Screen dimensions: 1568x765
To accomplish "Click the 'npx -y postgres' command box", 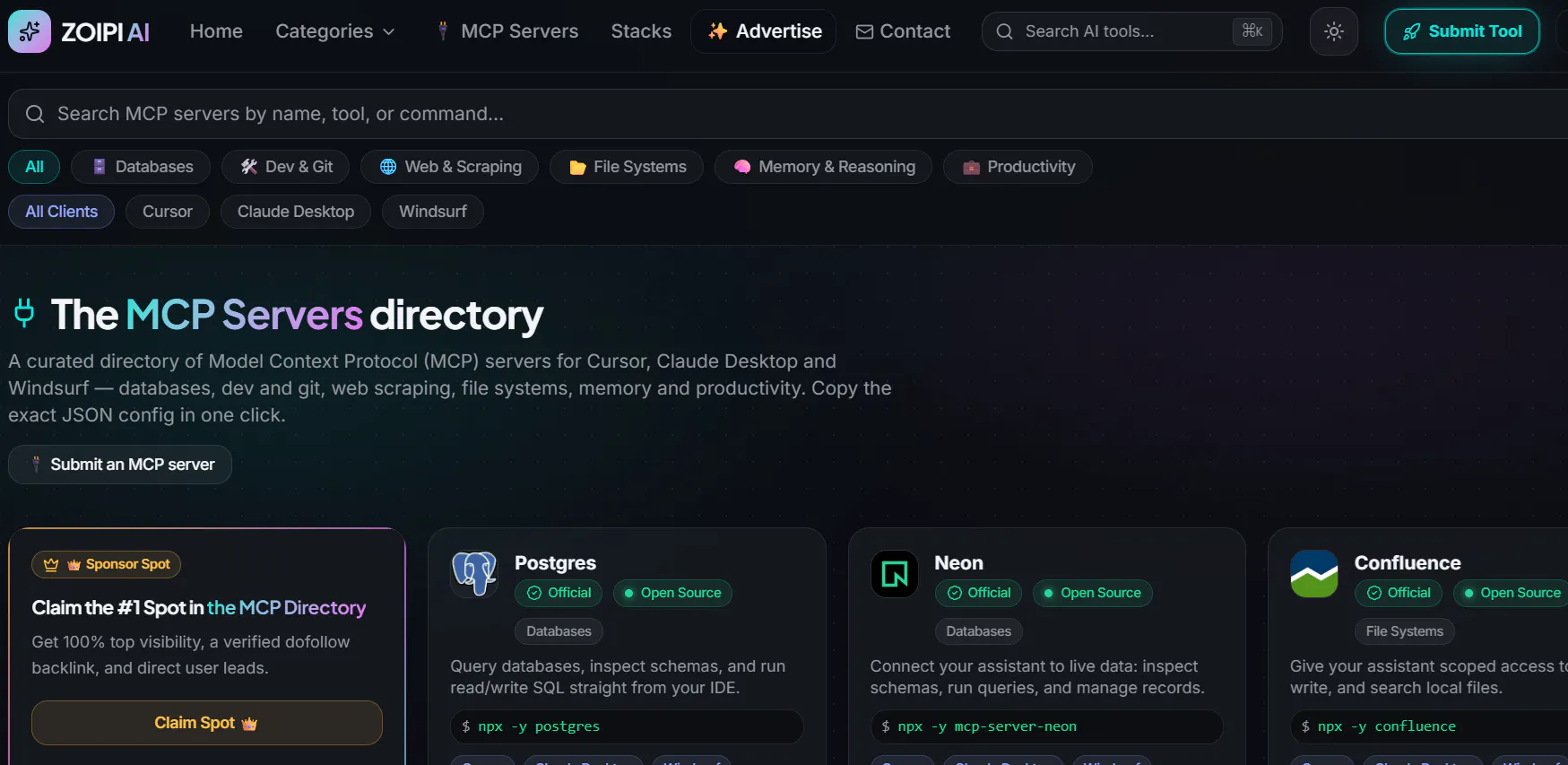I will click(627, 726).
